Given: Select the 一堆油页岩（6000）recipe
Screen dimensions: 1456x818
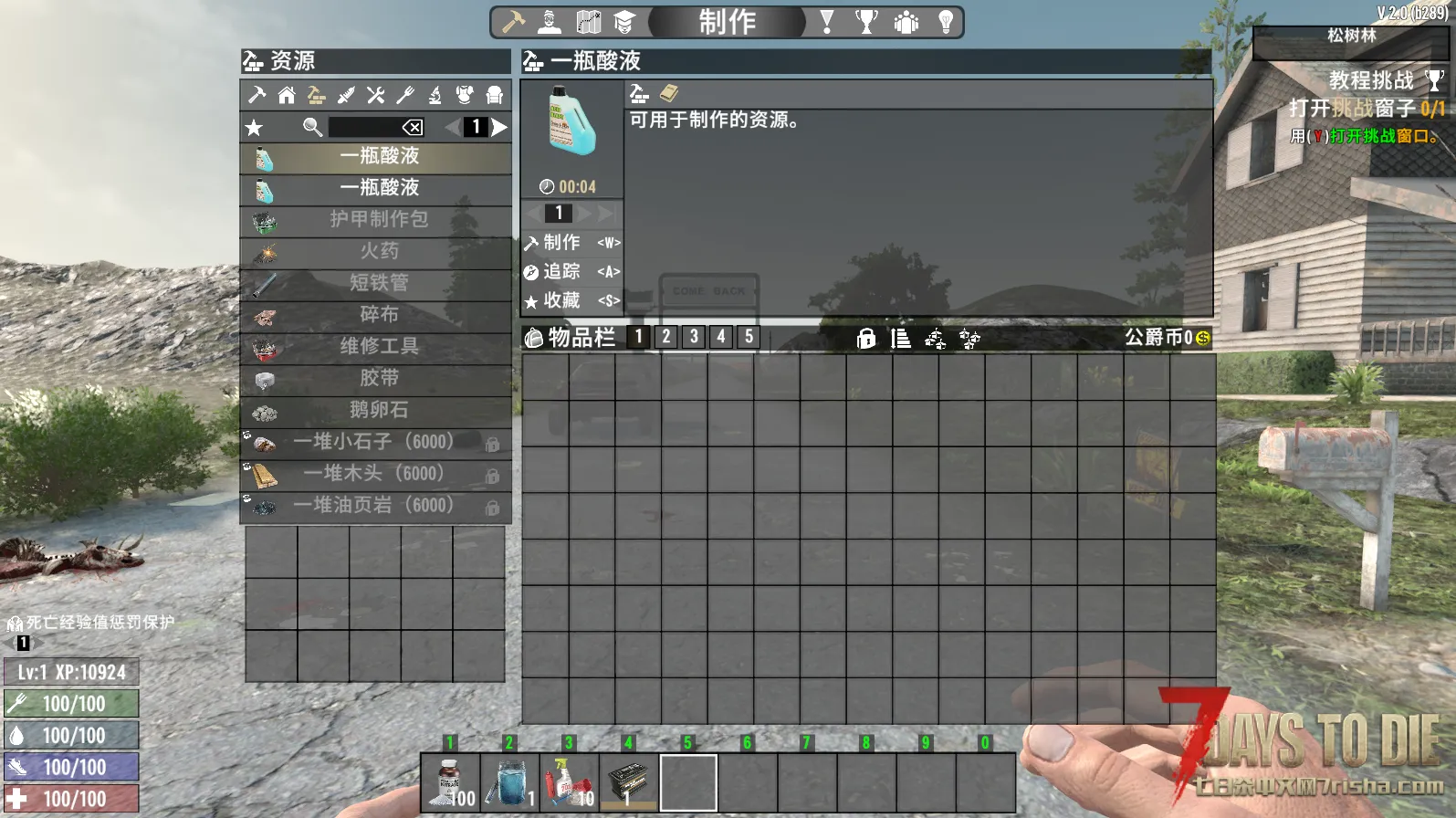Looking at the screenshot, I should [x=375, y=507].
